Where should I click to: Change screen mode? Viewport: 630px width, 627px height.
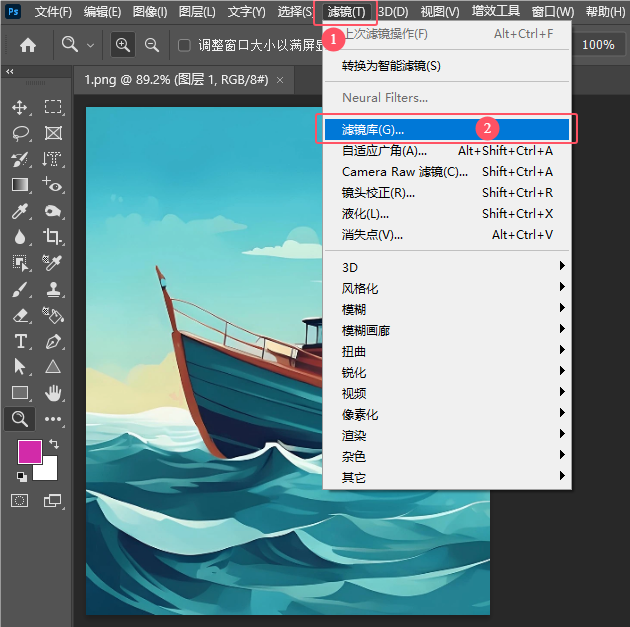coord(53,501)
